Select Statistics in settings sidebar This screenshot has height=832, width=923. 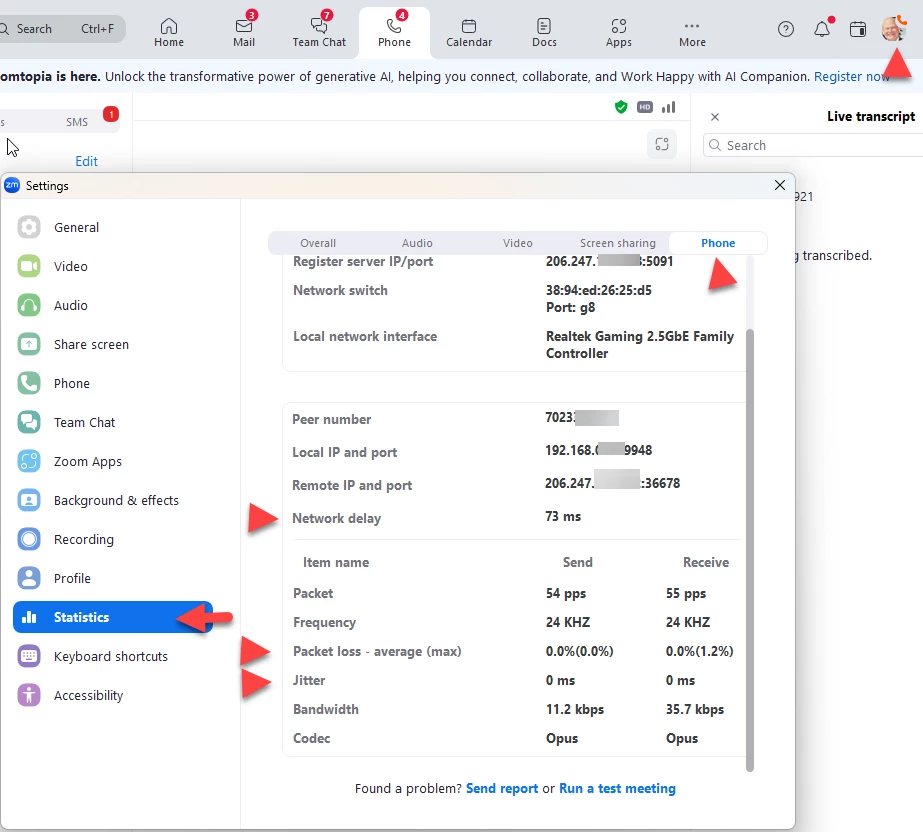[x=112, y=617]
